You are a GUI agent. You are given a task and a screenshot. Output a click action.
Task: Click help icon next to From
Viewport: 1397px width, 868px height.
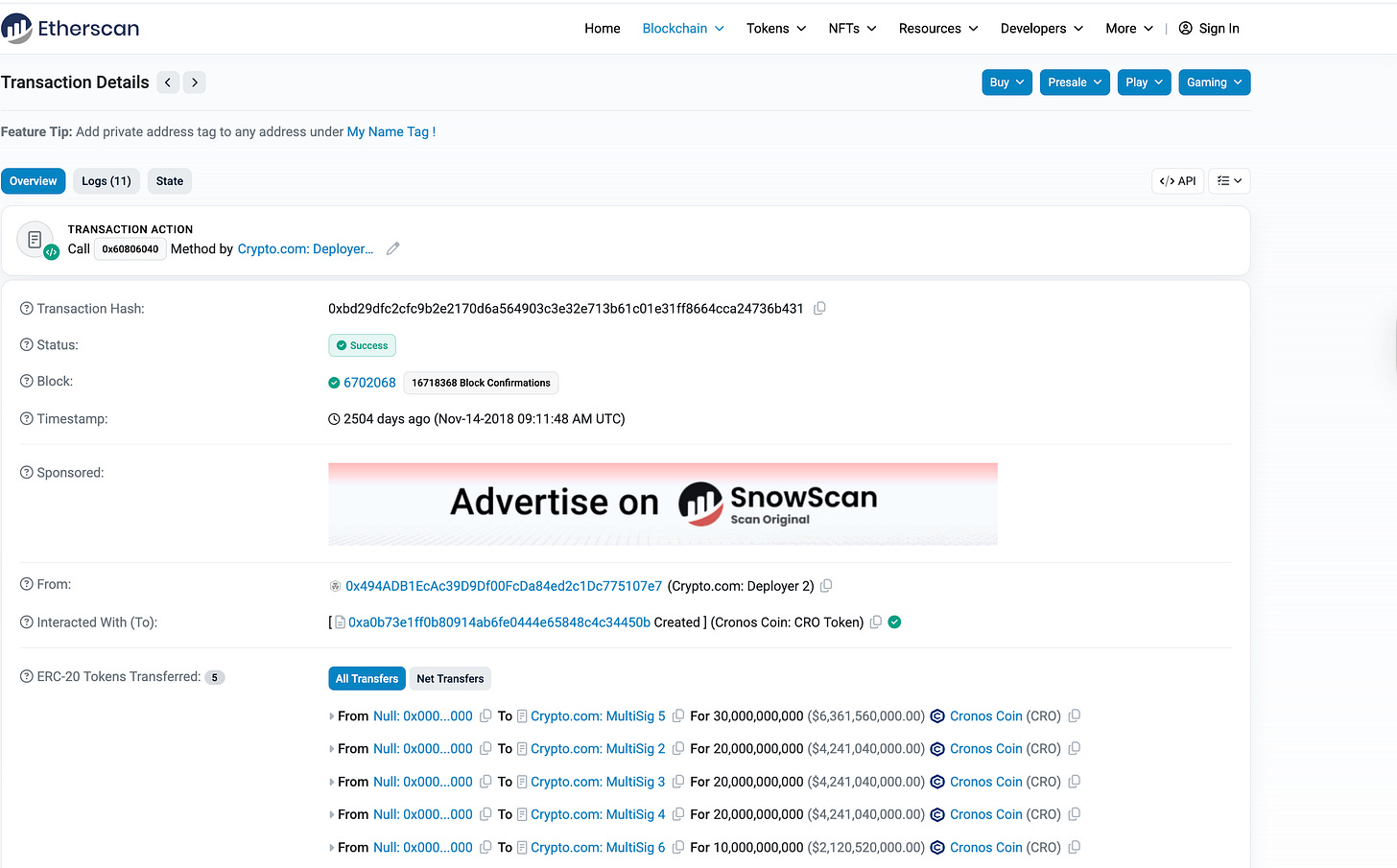[x=27, y=585]
